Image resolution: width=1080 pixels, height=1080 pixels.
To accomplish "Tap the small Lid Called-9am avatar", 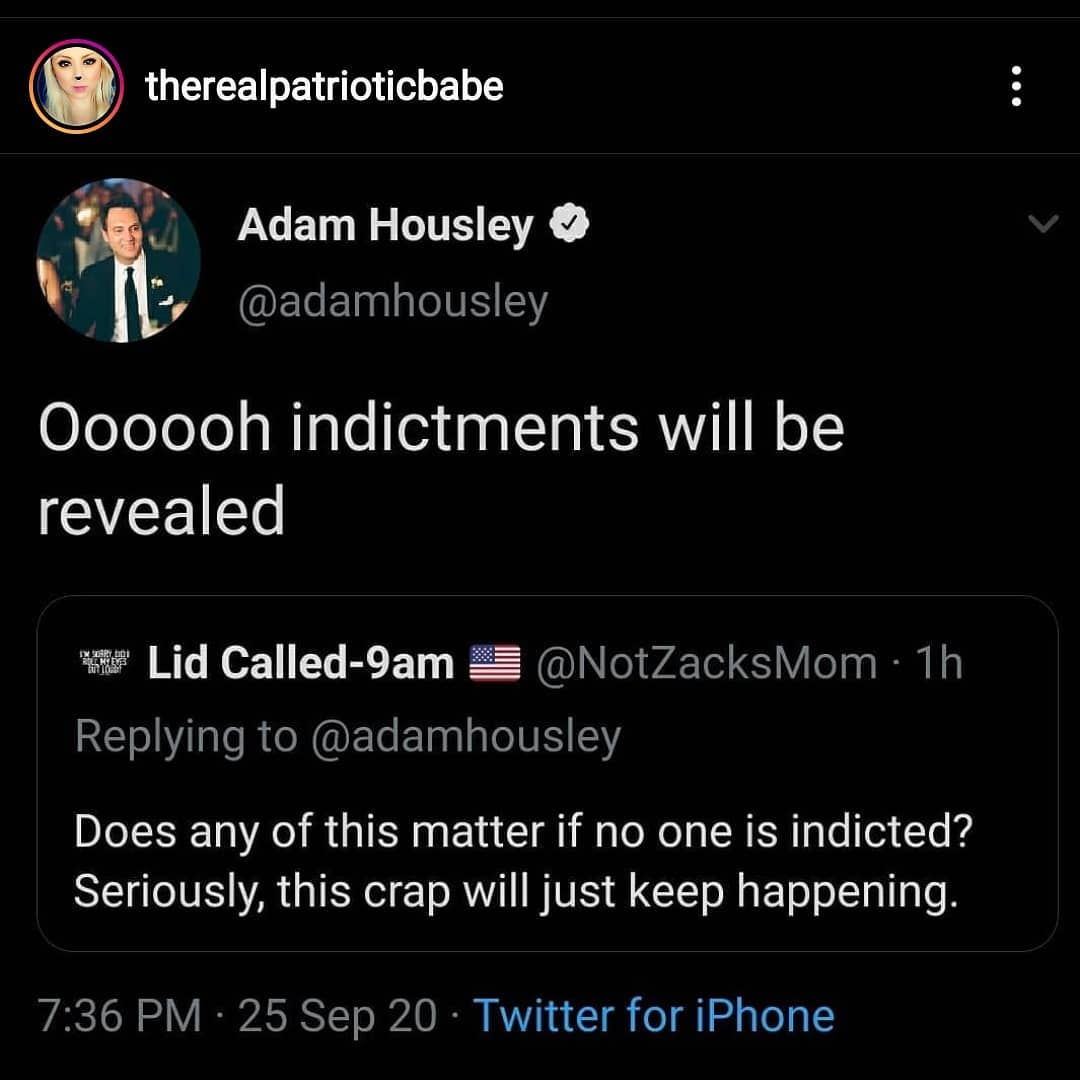I will pos(103,661).
